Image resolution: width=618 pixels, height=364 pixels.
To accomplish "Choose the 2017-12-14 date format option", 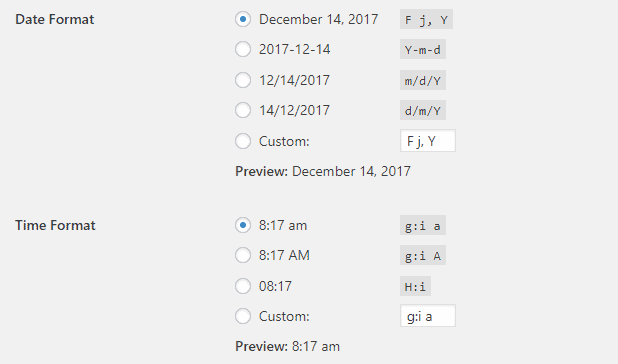I will 243,49.
